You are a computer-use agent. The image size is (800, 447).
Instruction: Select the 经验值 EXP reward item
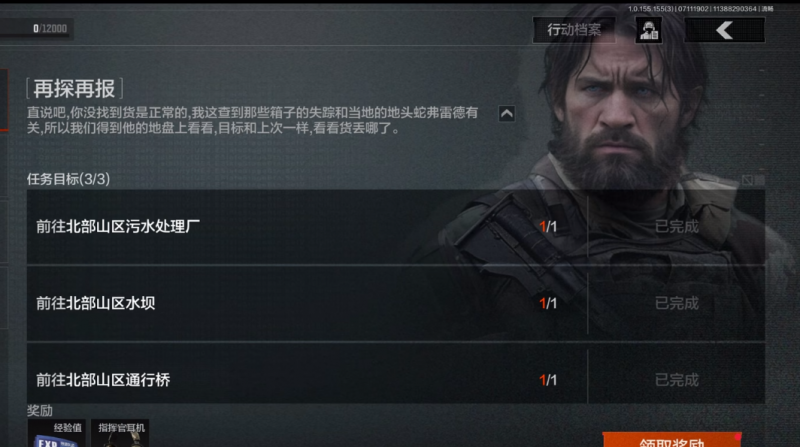pos(56,433)
